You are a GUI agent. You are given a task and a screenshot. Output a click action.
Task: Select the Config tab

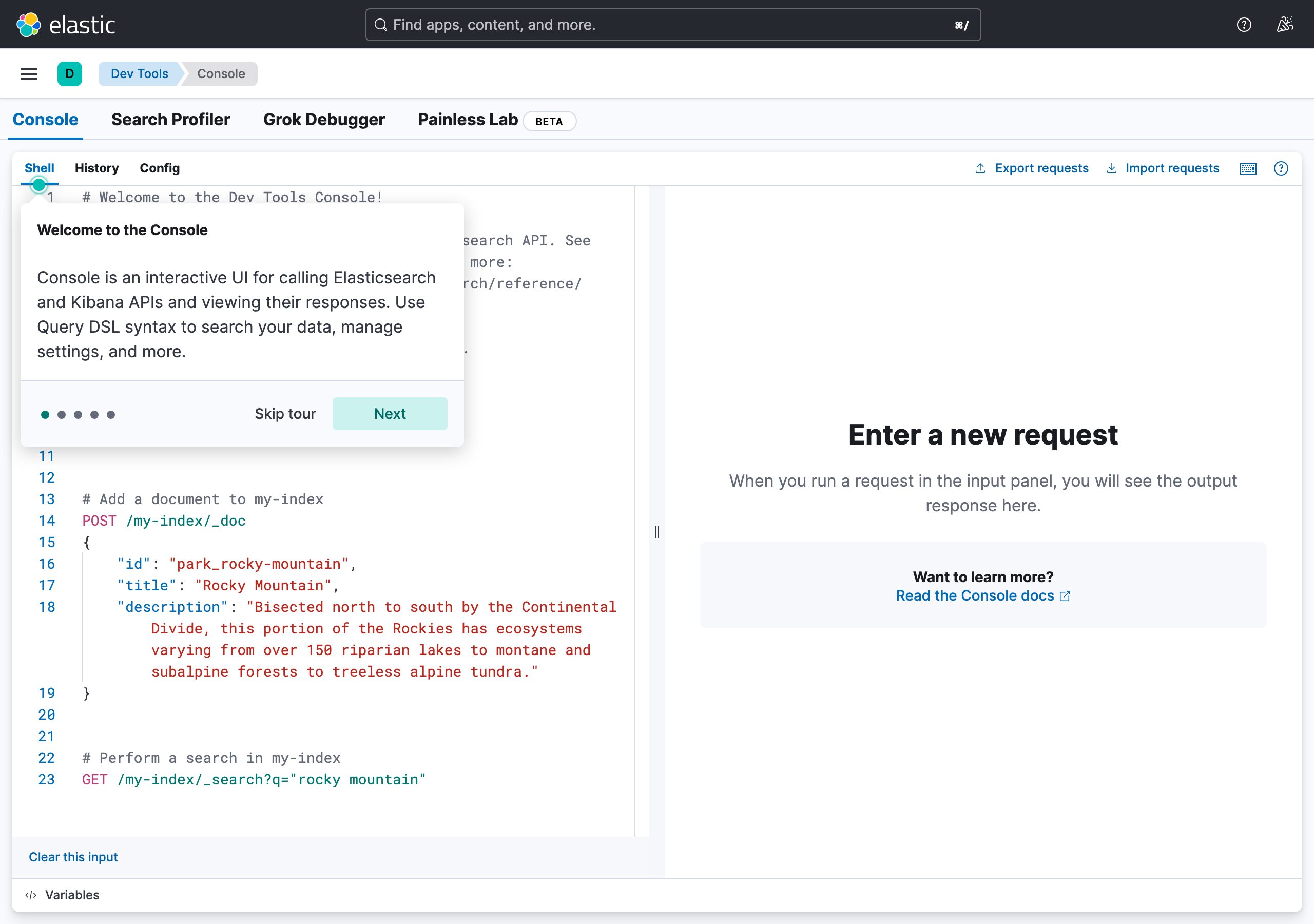[x=160, y=168]
